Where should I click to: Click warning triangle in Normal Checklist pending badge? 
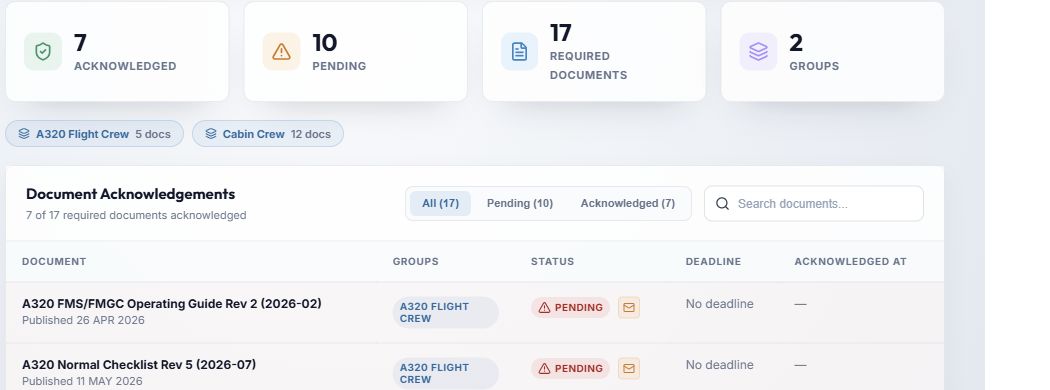tap(544, 369)
